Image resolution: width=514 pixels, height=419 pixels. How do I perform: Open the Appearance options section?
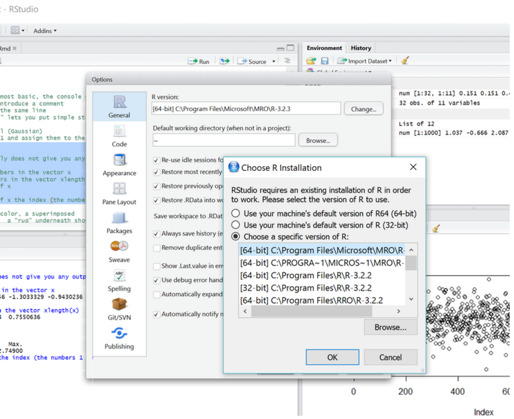tap(119, 165)
